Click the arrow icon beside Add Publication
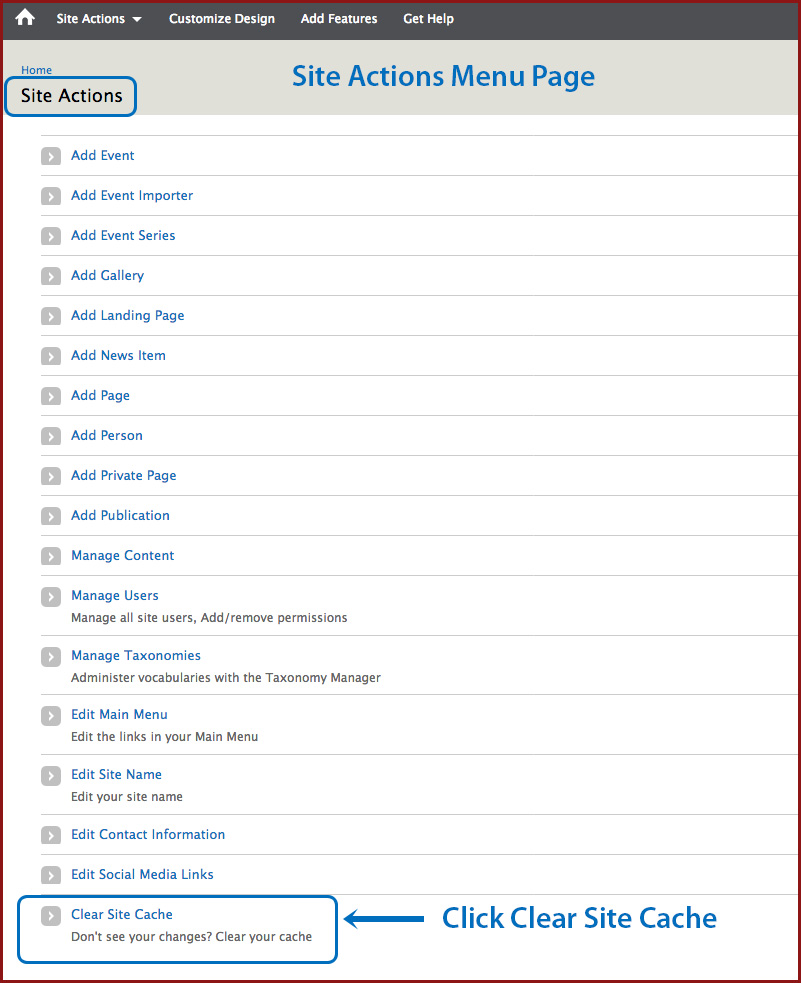This screenshot has height=983, width=801. (x=51, y=516)
